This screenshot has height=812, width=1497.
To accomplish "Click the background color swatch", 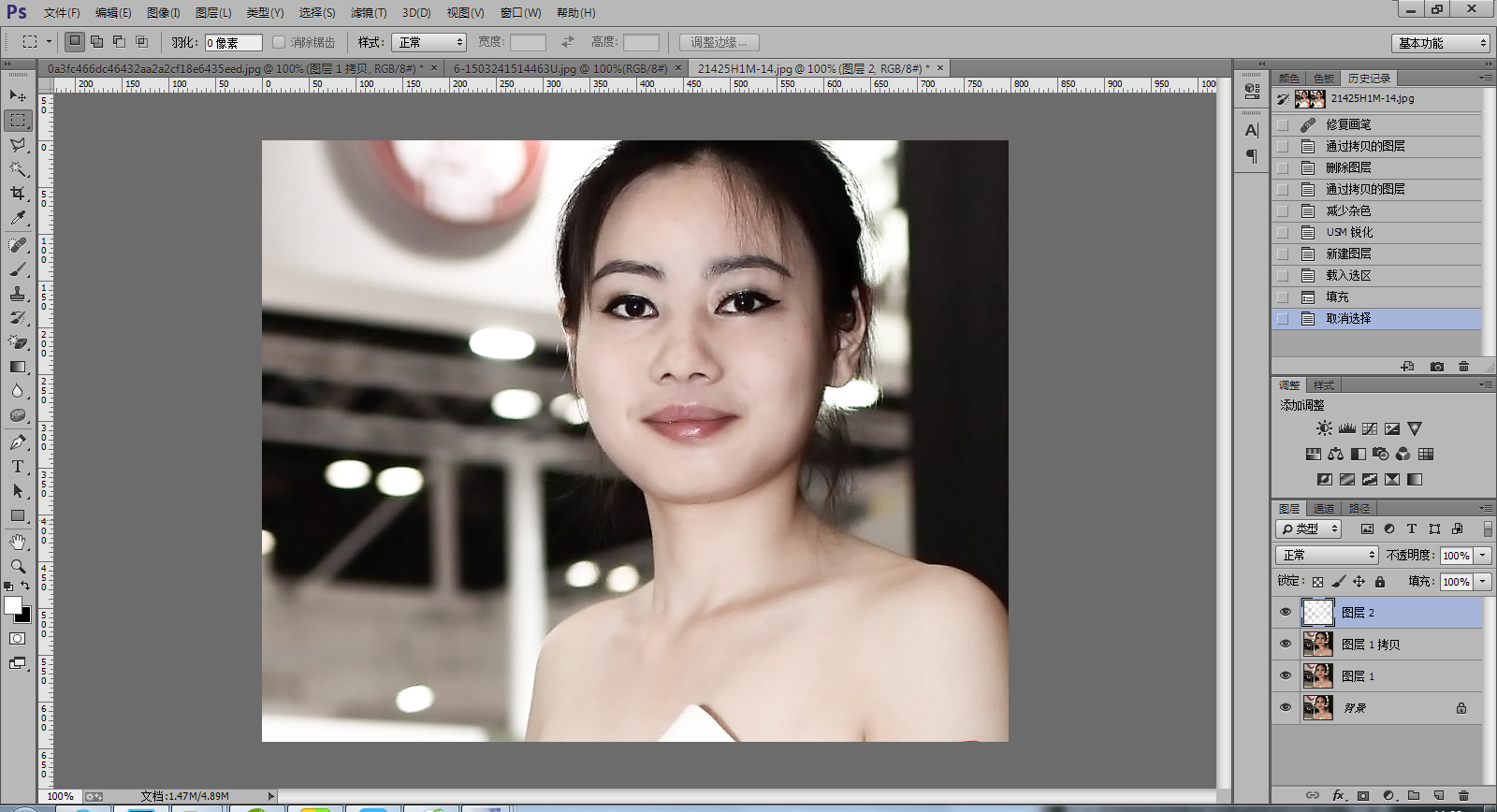I will pos(25,617).
